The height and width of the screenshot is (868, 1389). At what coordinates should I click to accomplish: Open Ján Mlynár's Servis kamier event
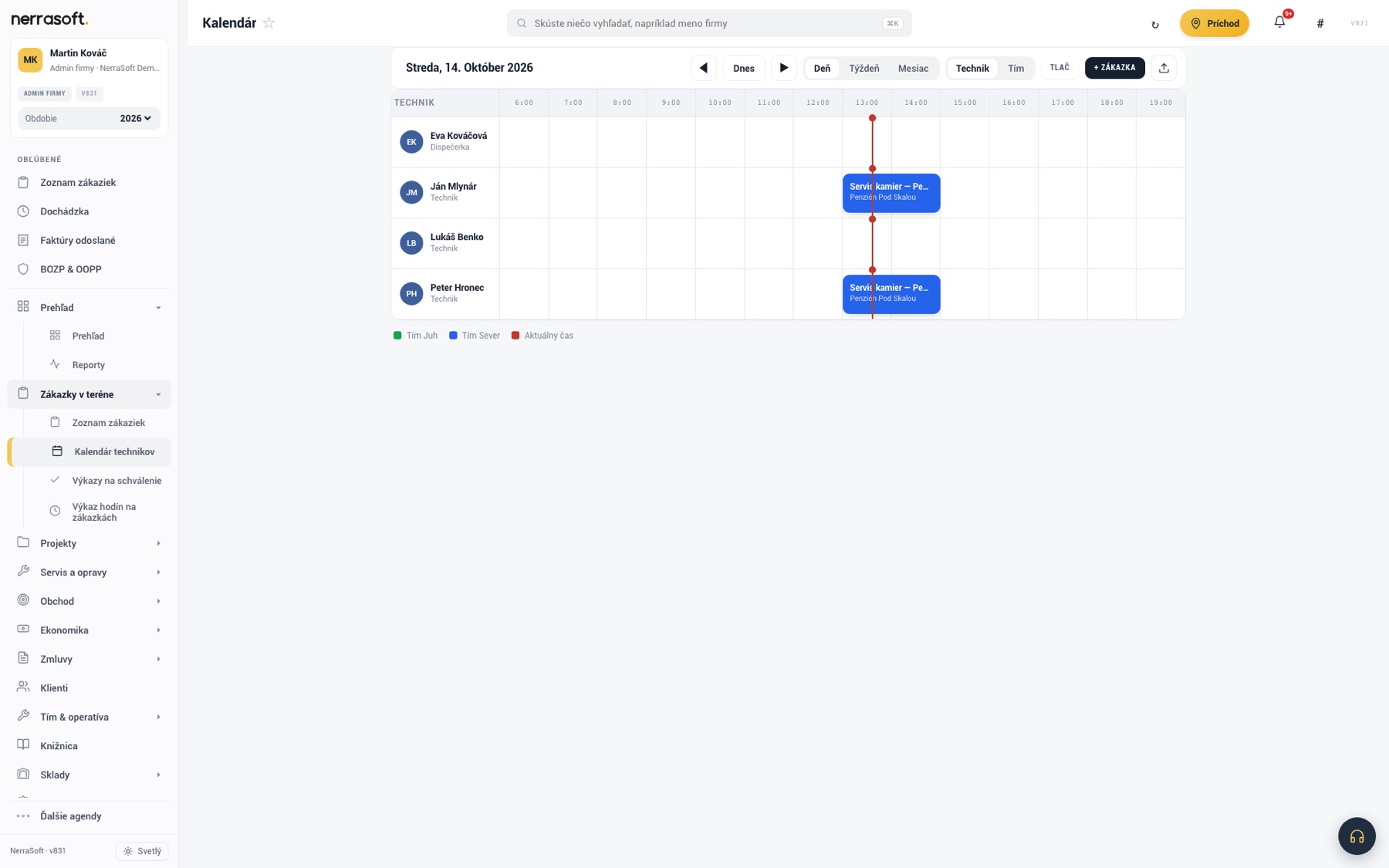(891, 192)
